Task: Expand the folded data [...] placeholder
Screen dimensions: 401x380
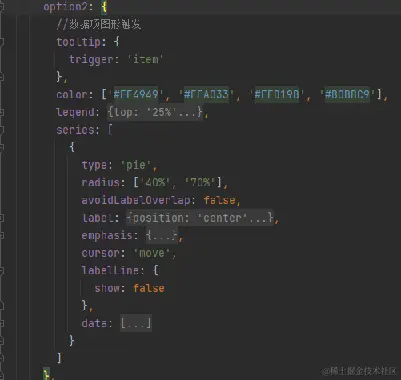Action: click(x=136, y=323)
